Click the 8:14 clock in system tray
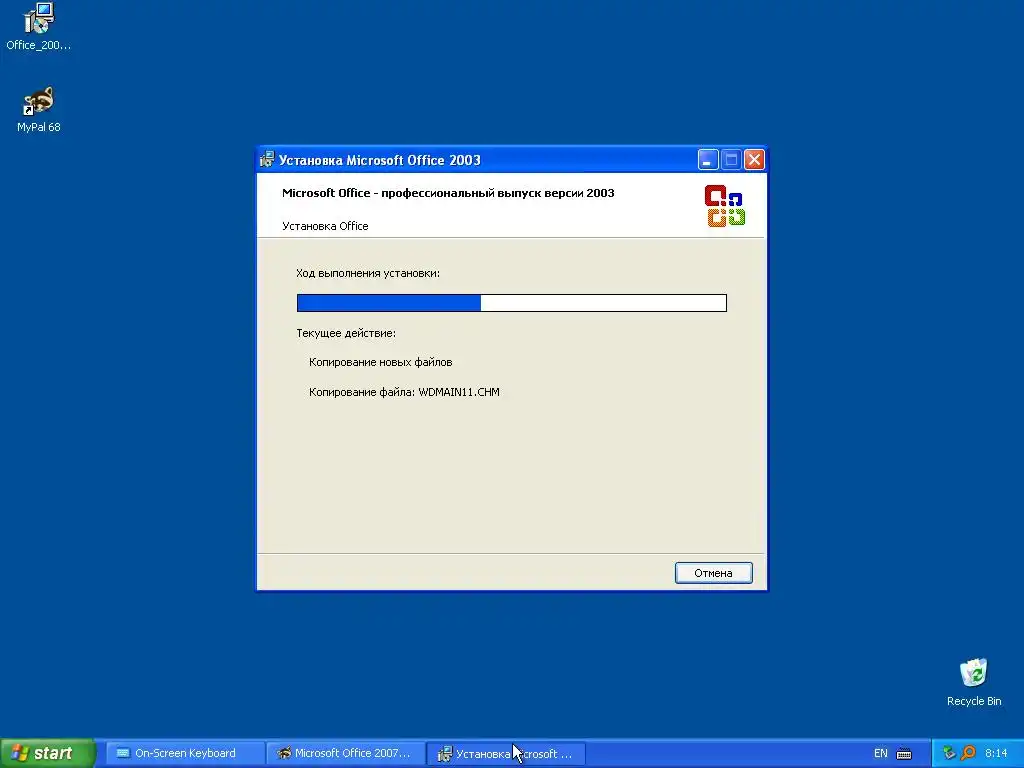Screen dimensions: 1024x768 pos(996,753)
